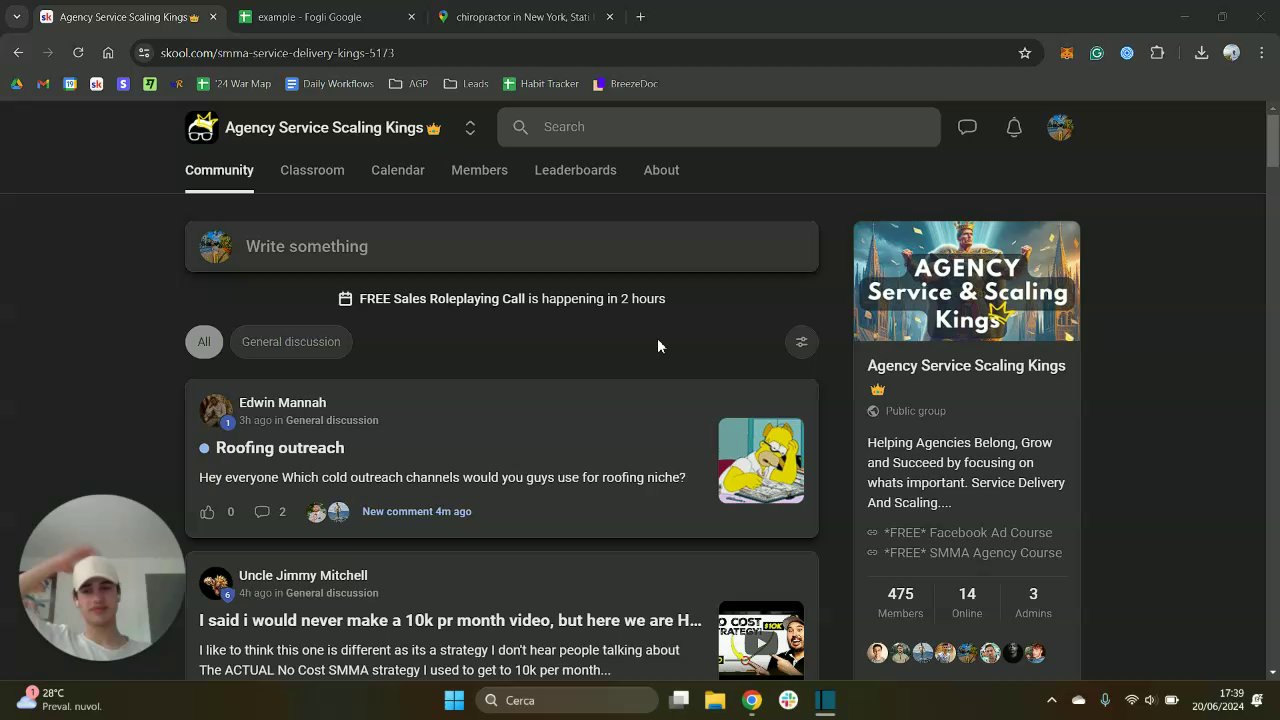This screenshot has height=720, width=1280.
Task: Go to the Classroom tab
Action: pyautogui.click(x=312, y=170)
